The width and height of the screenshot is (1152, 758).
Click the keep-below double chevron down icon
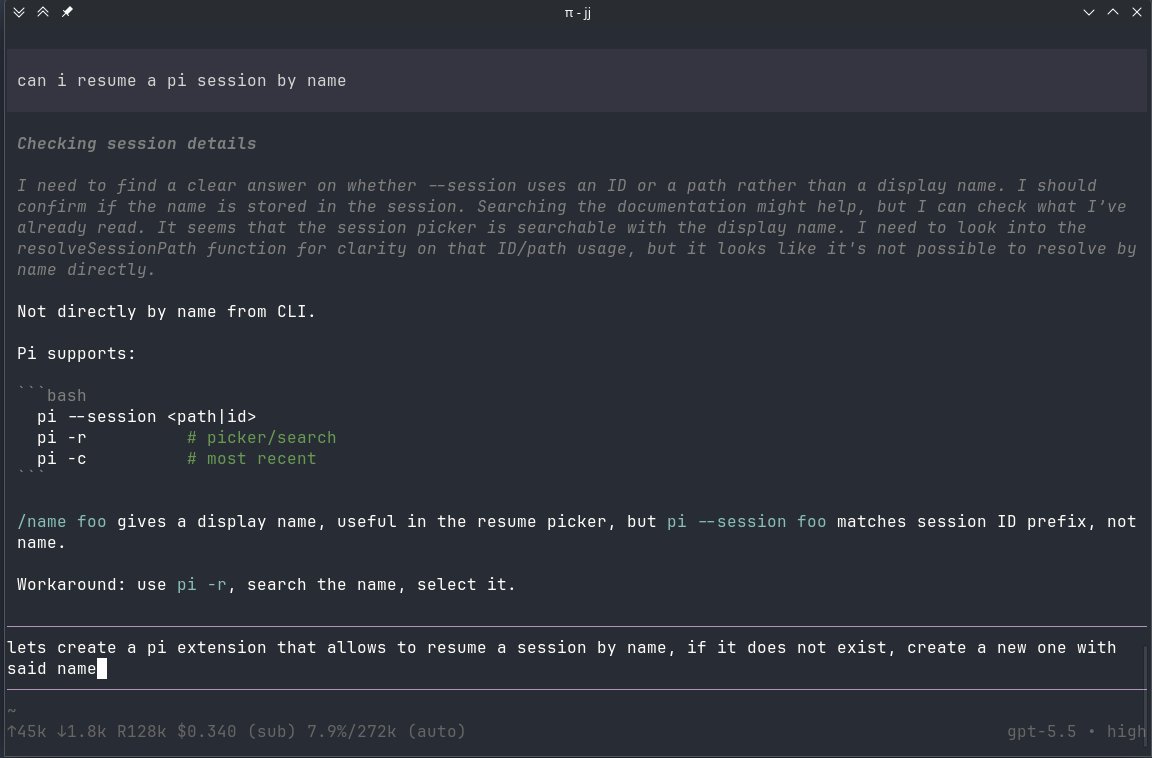coord(19,12)
